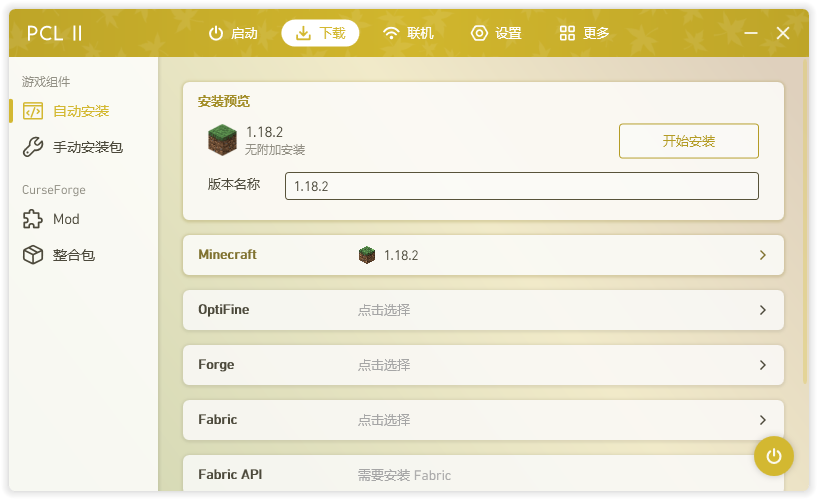Click the grass block icon in 安装预览
Viewport: 818px width, 500px height.
[222, 140]
